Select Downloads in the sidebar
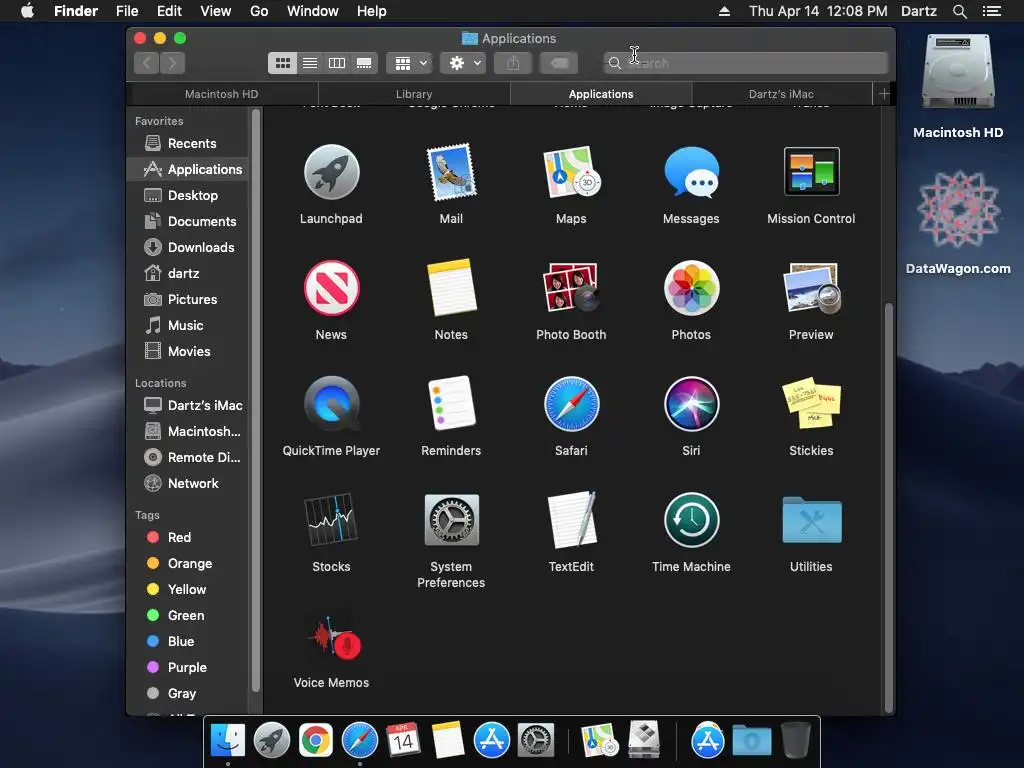Image resolution: width=1024 pixels, height=768 pixels. pos(187,248)
